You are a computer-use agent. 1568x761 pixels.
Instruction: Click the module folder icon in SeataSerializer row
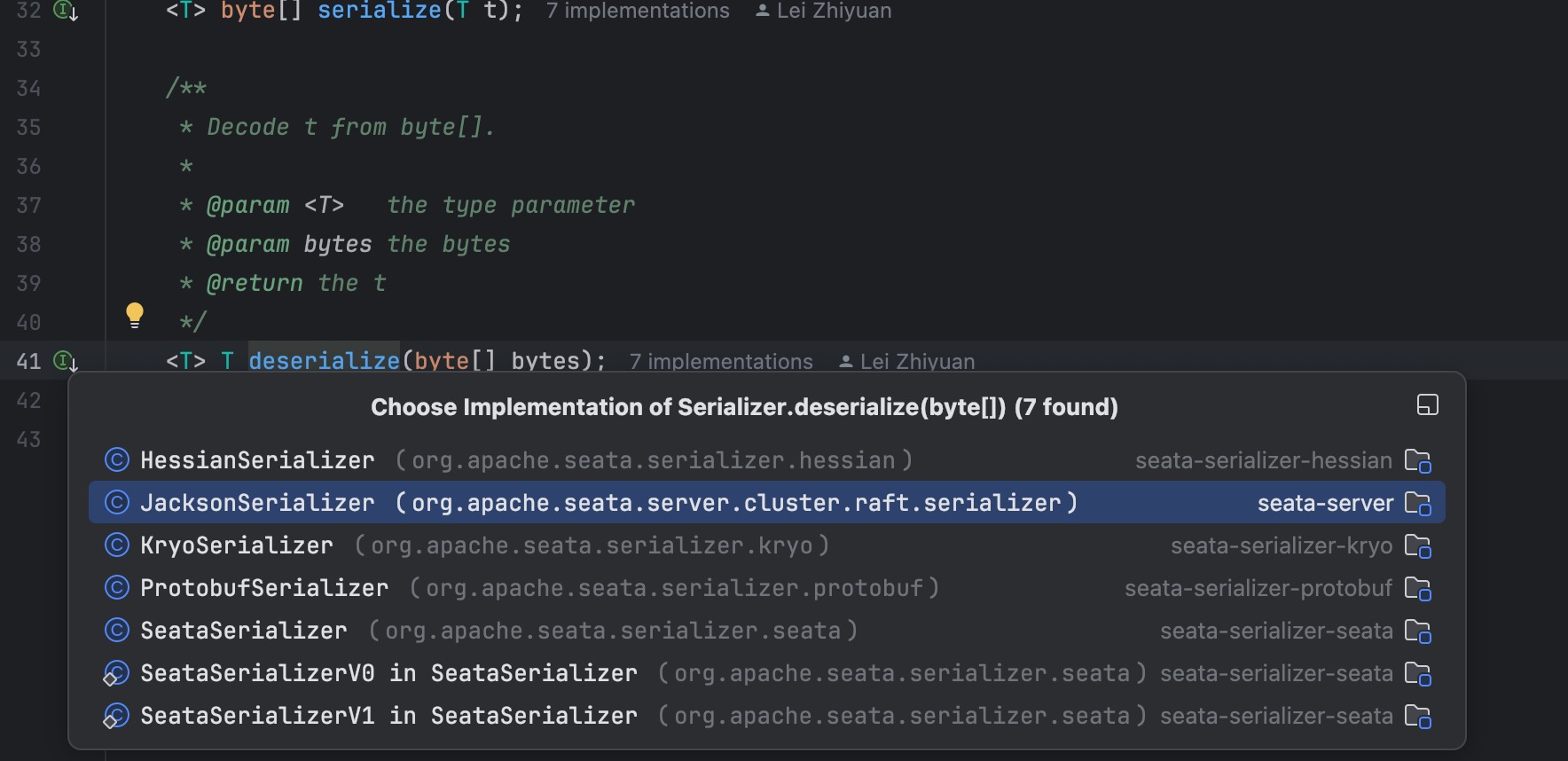[1418, 632]
